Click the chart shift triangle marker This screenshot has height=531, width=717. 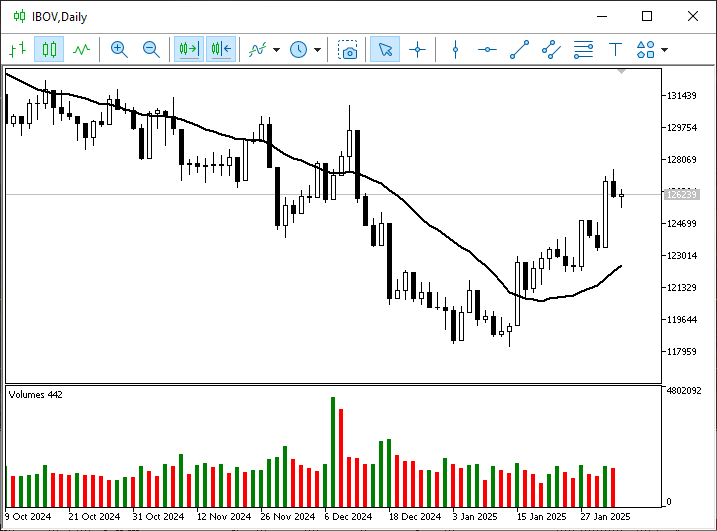[621, 71]
